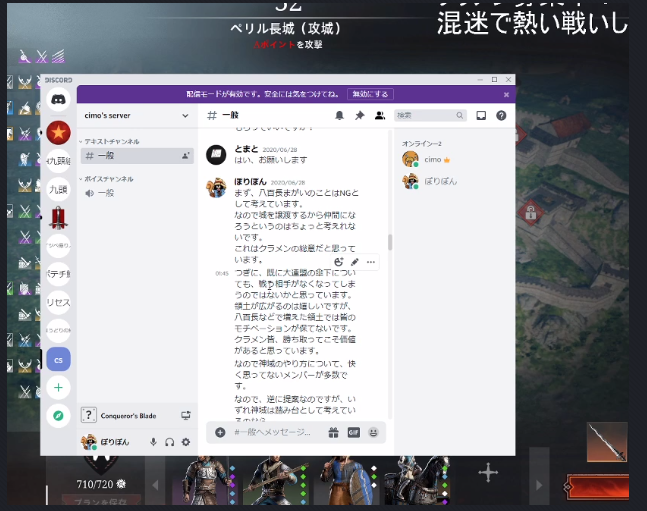Open the GIF picker
Screen dimensions: 647x511
(x=354, y=432)
